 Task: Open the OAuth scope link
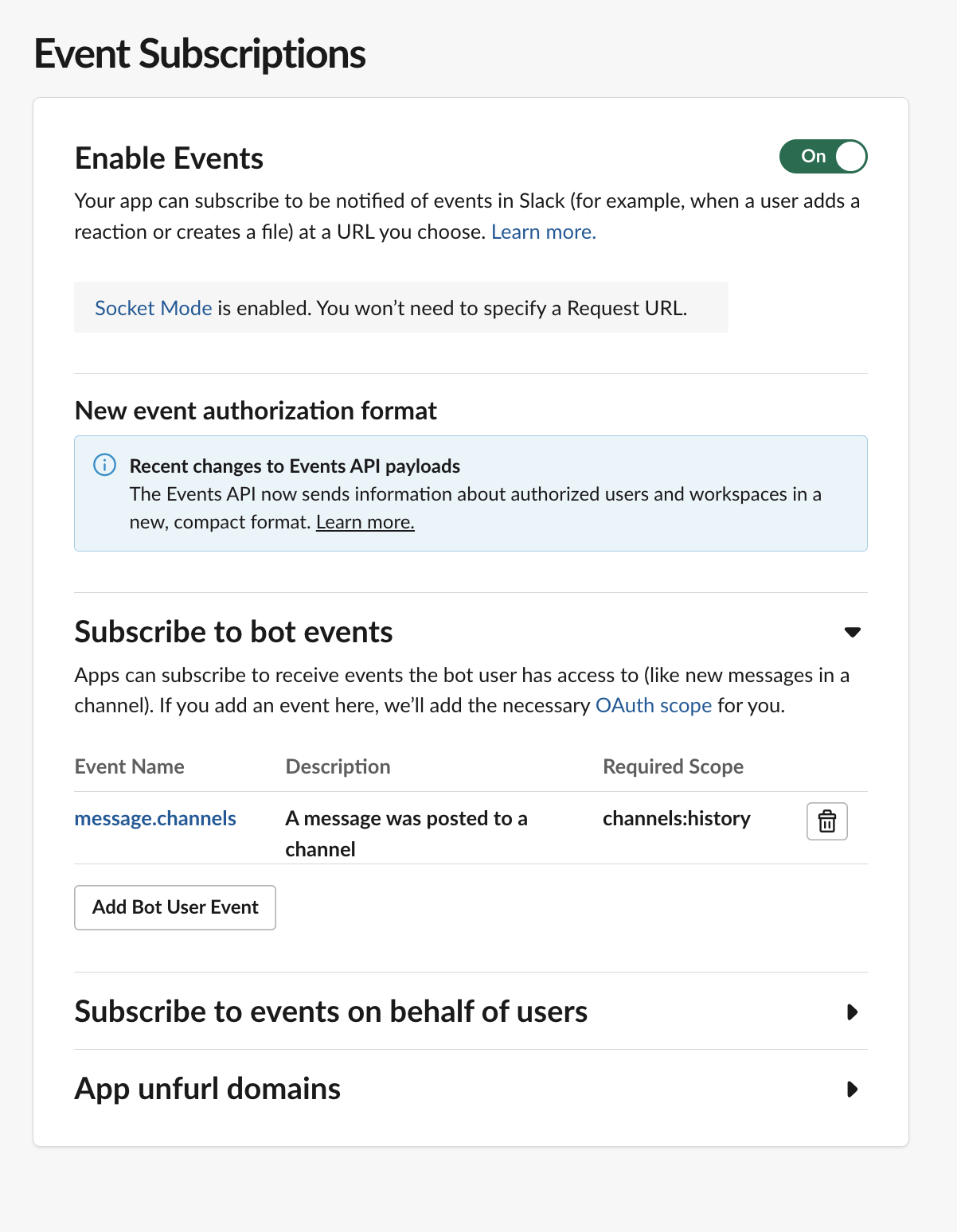(654, 705)
